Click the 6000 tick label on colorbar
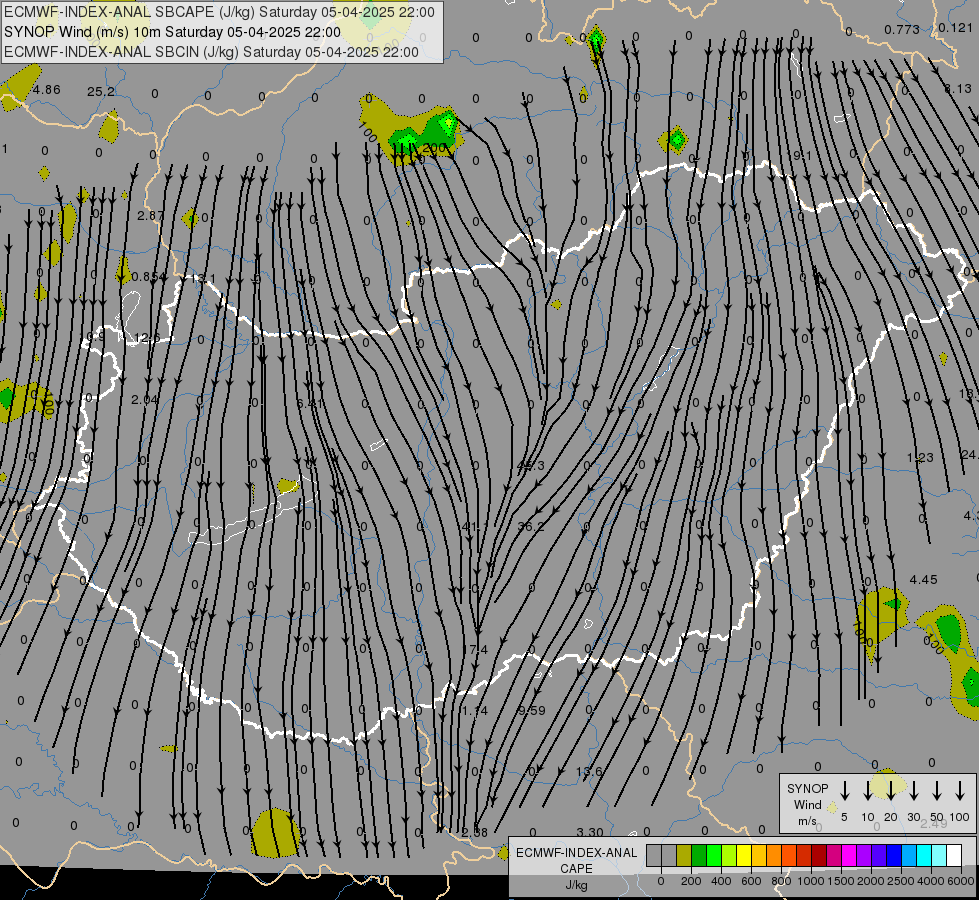 pos(960,881)
